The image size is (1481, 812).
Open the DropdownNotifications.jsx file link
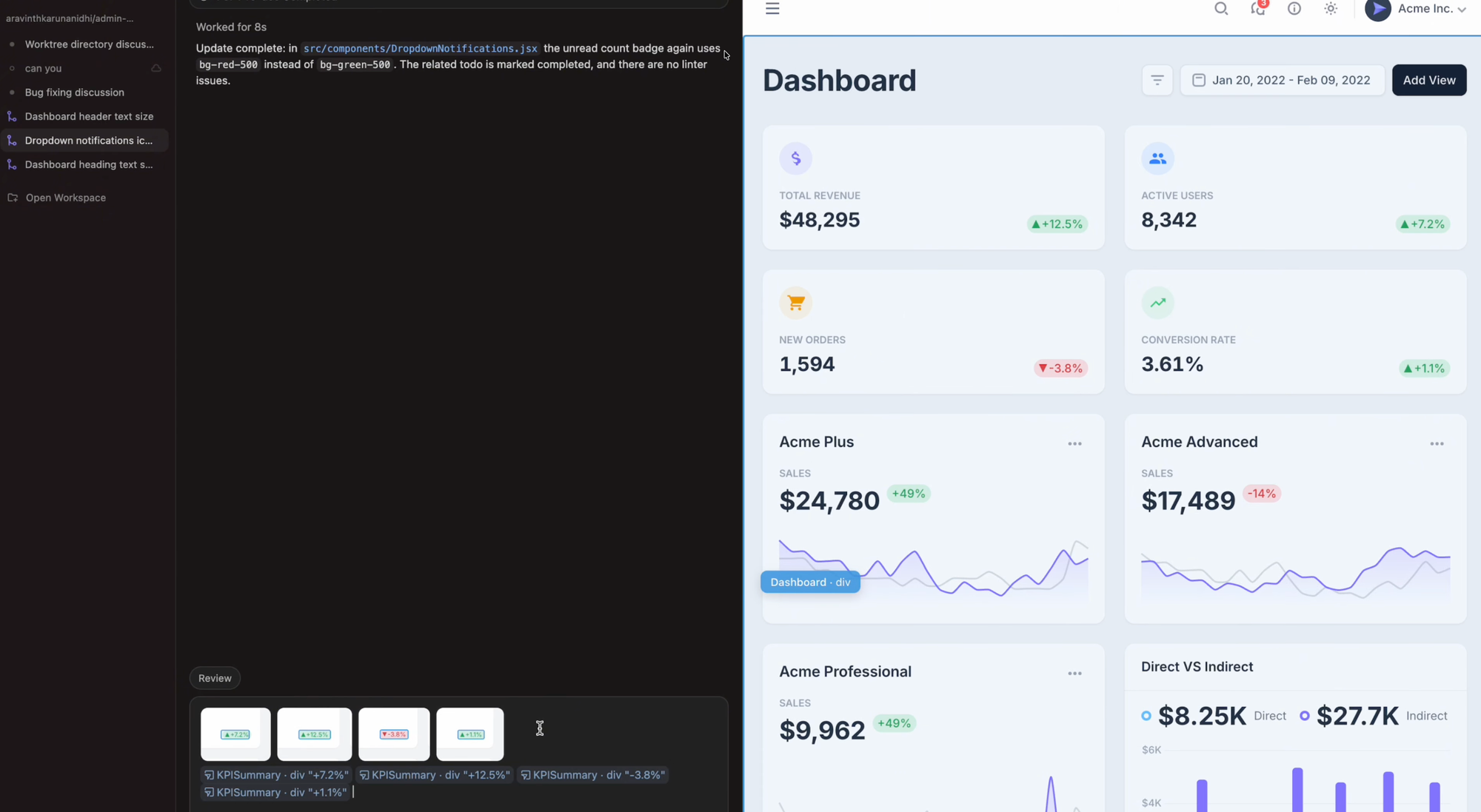pyautogui.click(x=420, y=49)
